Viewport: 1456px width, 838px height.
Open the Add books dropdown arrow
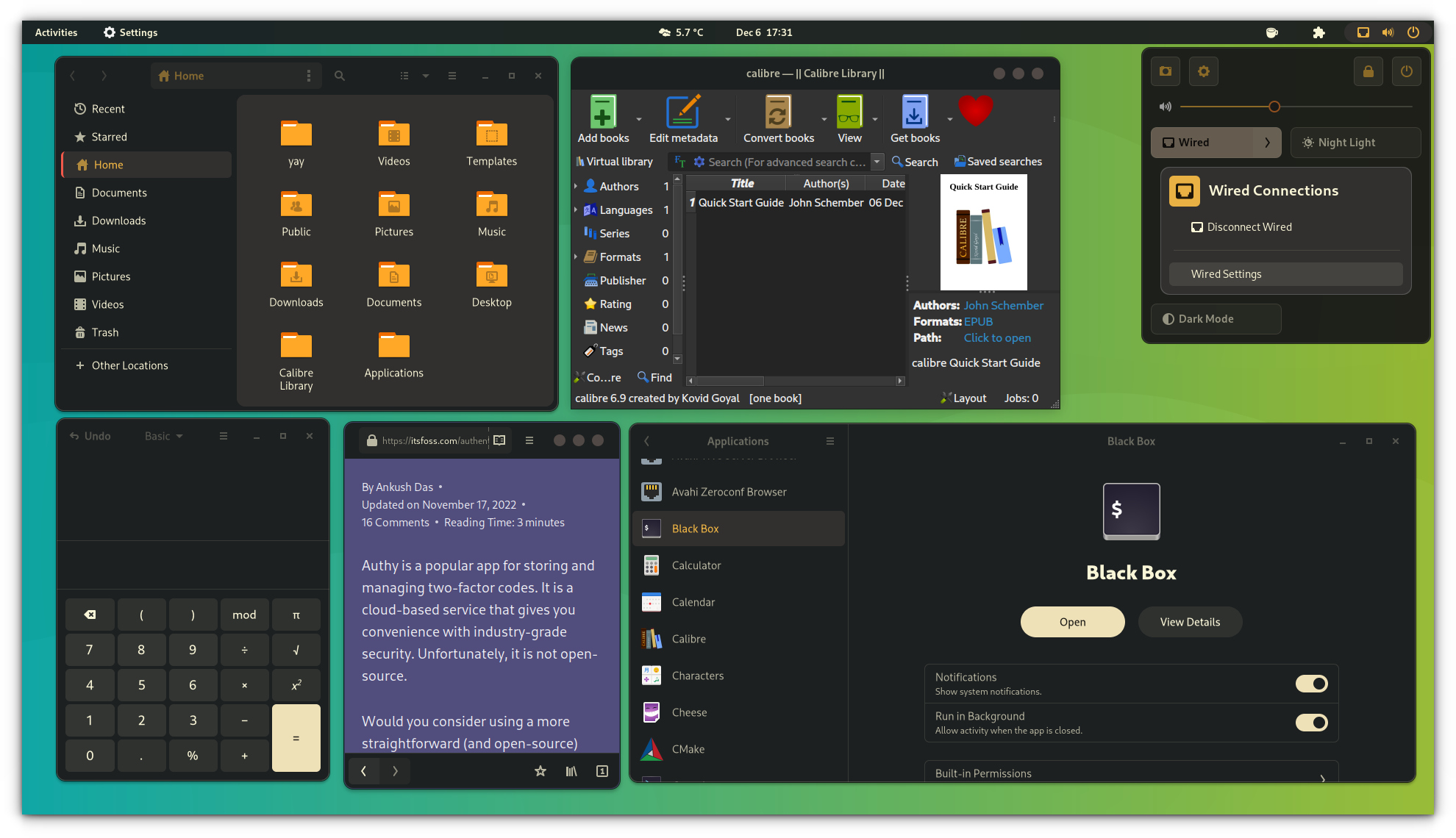click(638, 119)
